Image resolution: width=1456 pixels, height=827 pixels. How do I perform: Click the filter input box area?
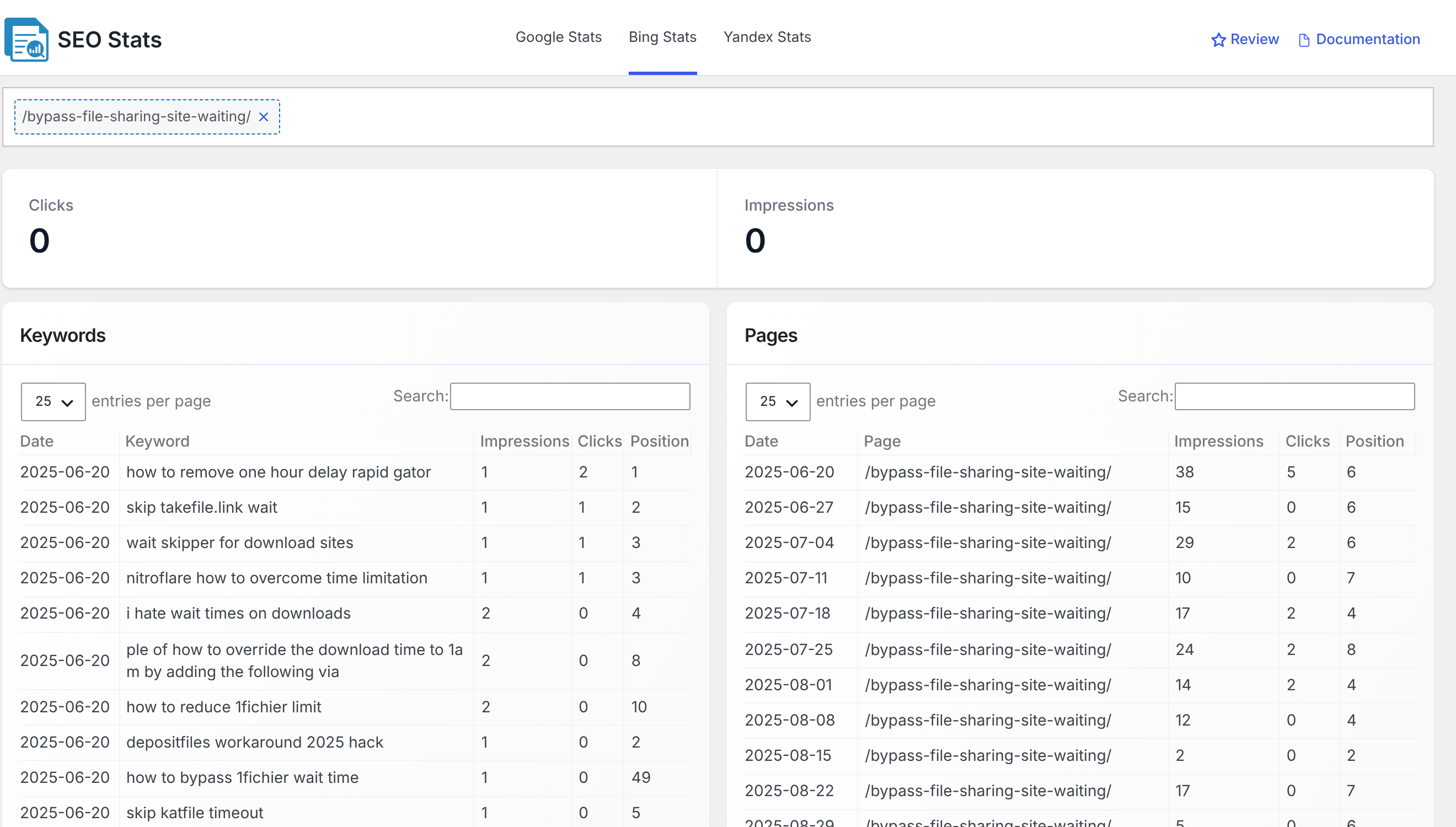pyautogui.click(x=718, y=117)
